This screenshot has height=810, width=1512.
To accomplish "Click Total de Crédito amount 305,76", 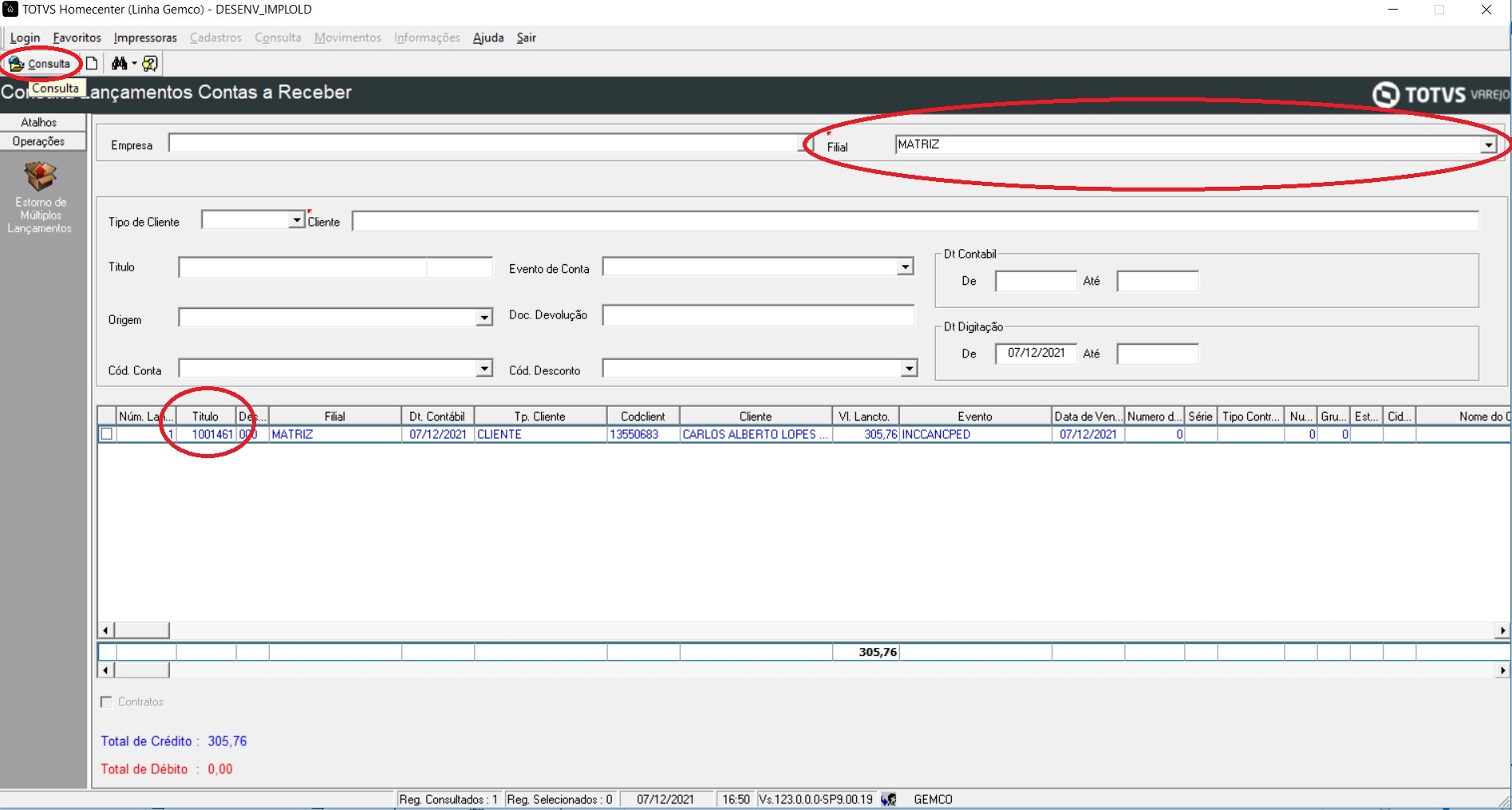I will (227, 741).
